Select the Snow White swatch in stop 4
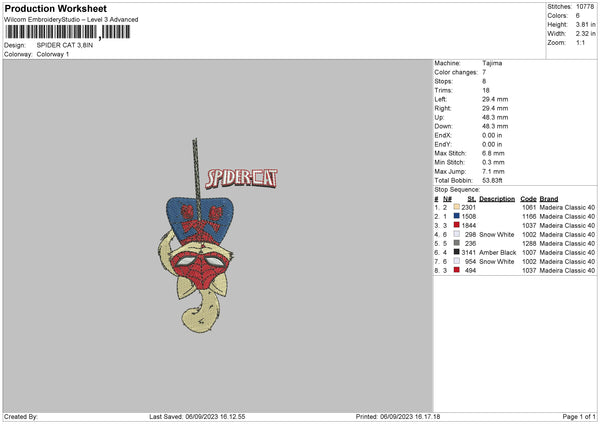Screen dimensions: 600x424 pyautogui.click(x=456, y=234)
